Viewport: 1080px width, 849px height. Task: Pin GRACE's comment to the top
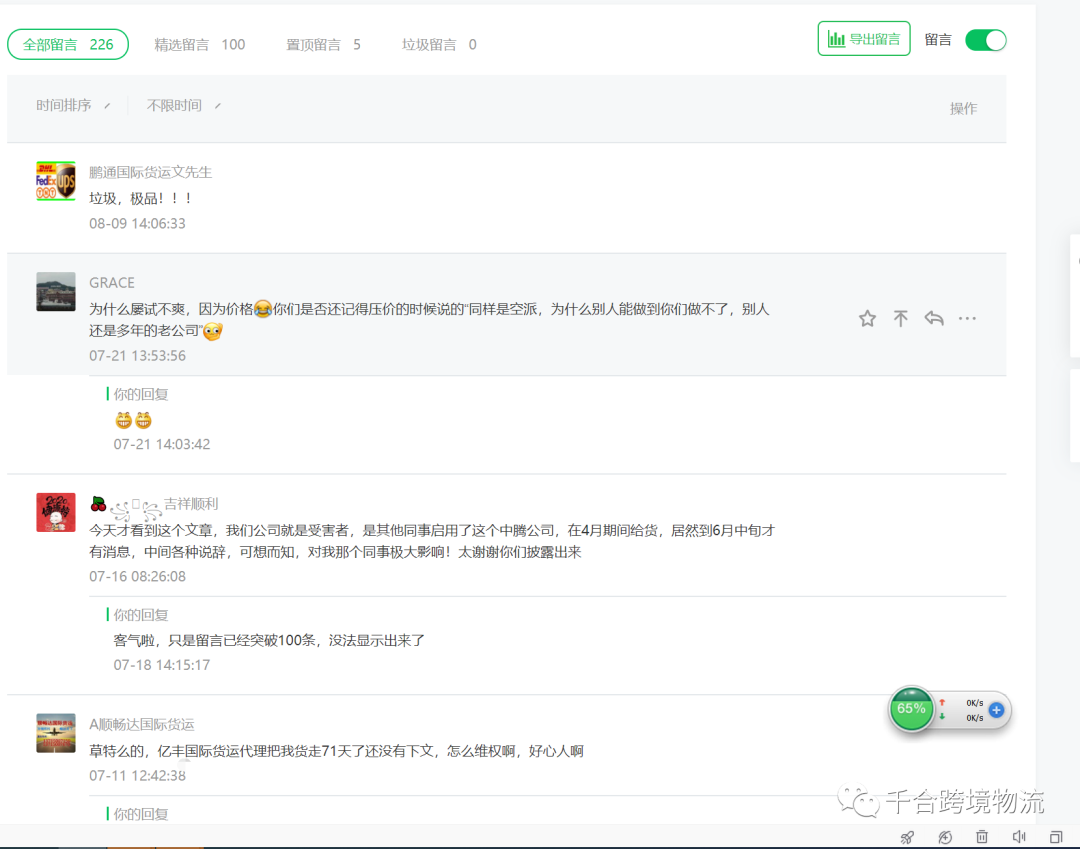(900, 318)
